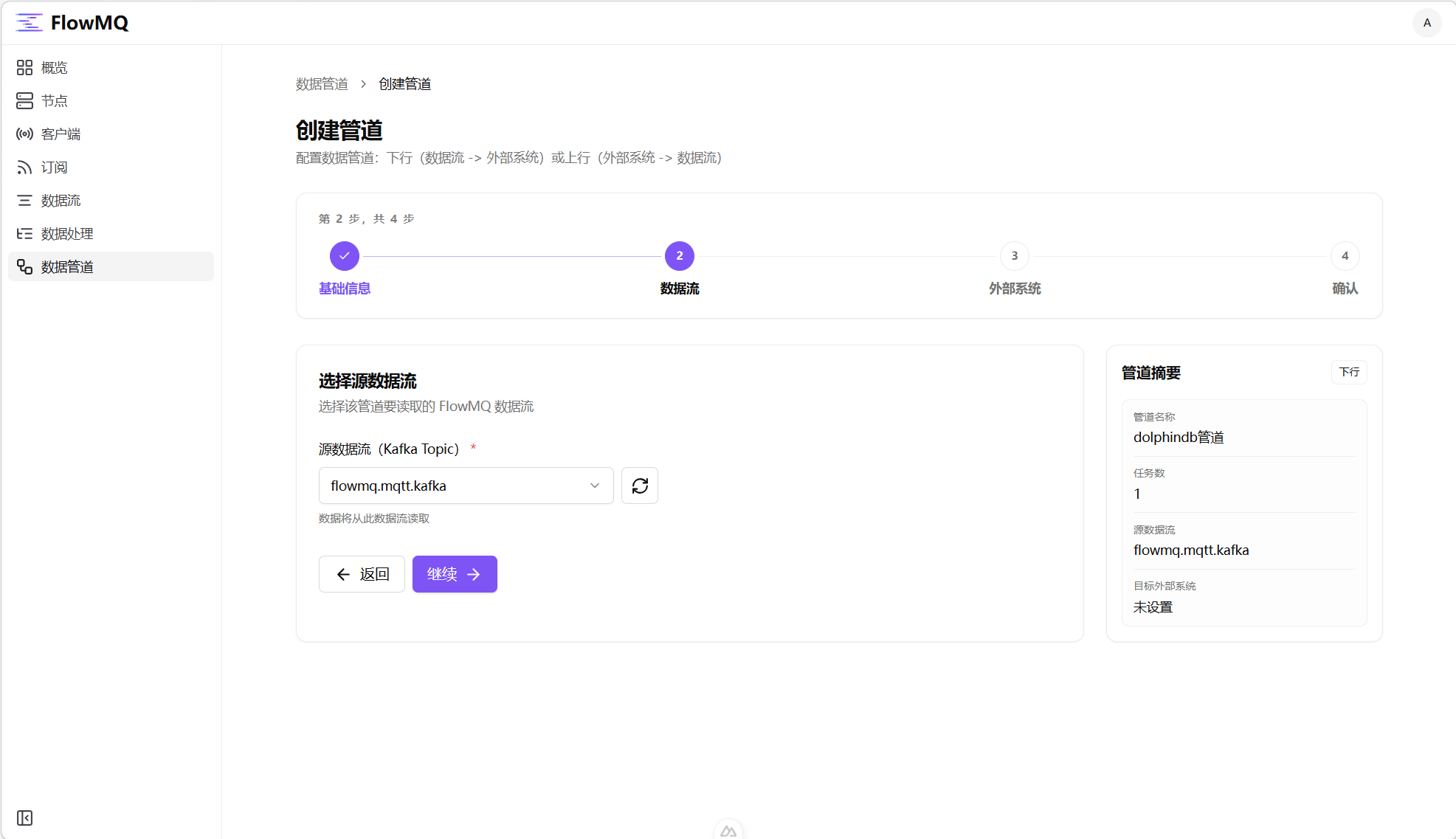The image size is (1456, 839).
Task: Refresh the Kafka topic list
Action: [639, 486]
